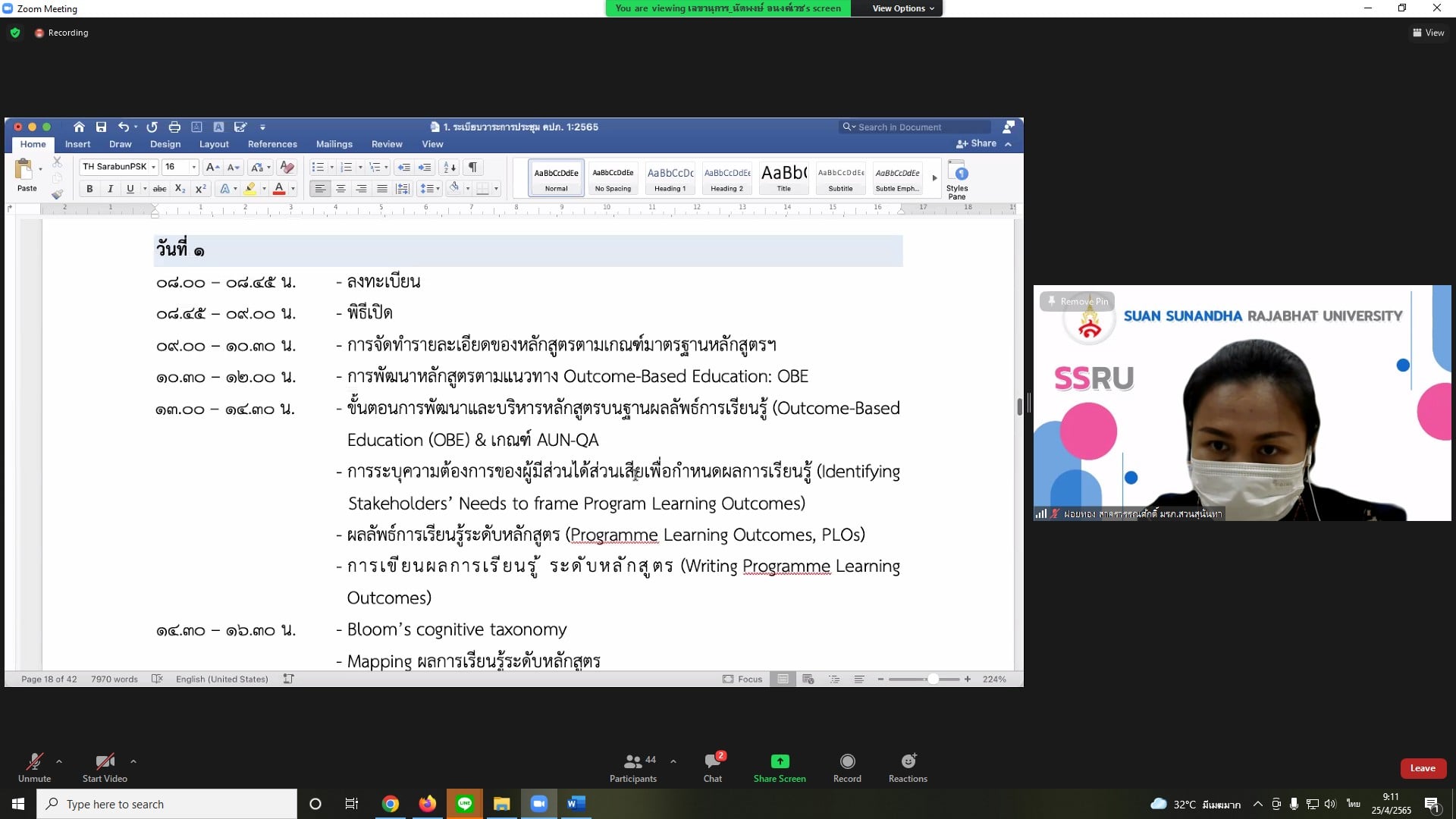Open Task View on the taskbar
This screenshot has height=819, width=1456.
(x=352, y=804)
